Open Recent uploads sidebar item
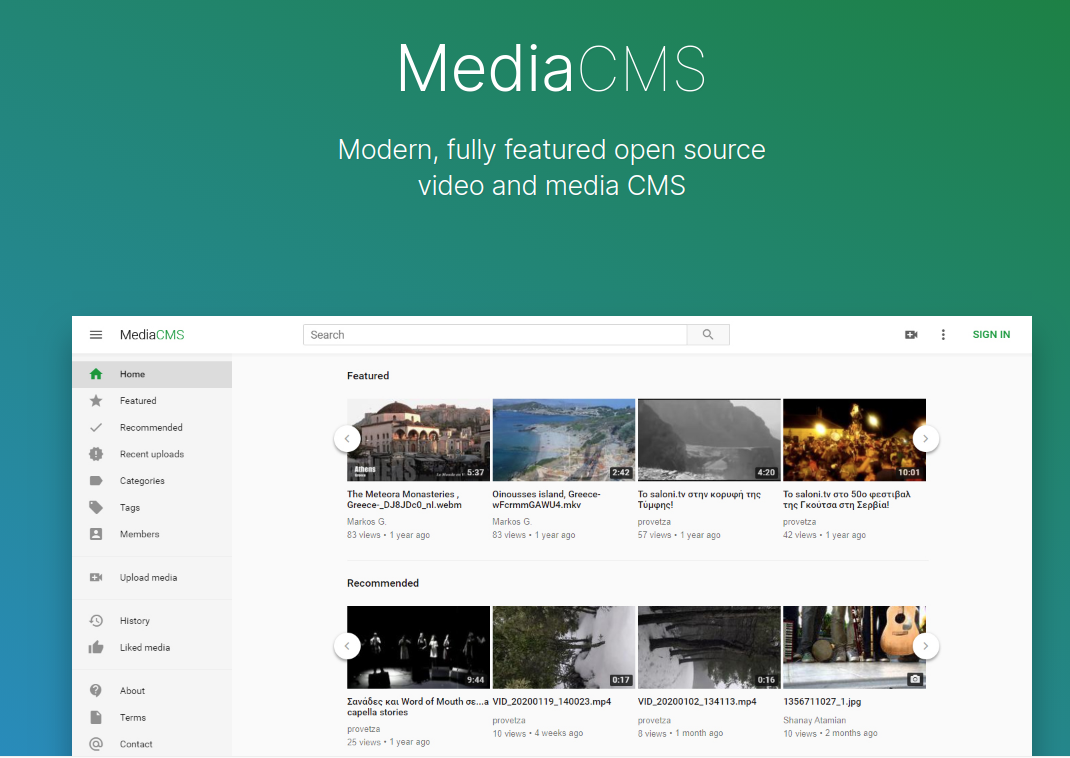Image resolution: width=1070 pixels, height=758 pixels. click(152, 454)
